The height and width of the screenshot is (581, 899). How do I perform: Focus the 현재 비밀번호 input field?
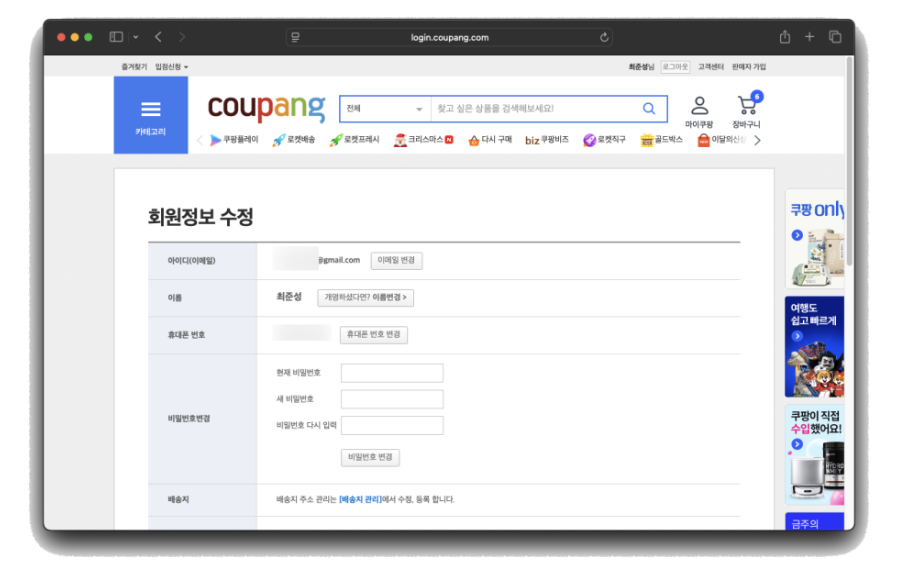(x=391, y=373)
